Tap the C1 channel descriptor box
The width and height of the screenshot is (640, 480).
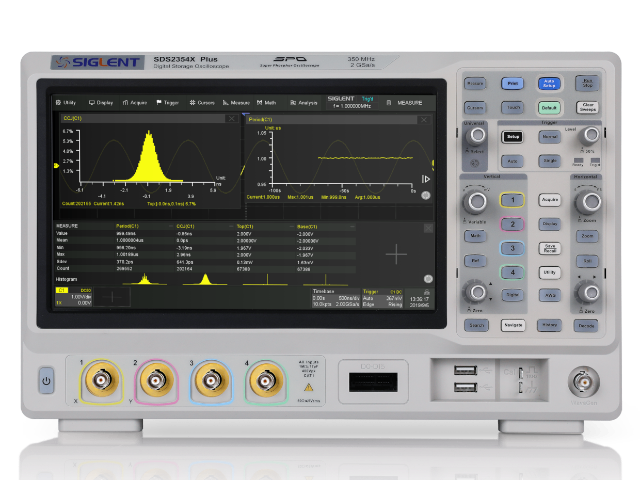pyautogui.click(x=73, y=297)
